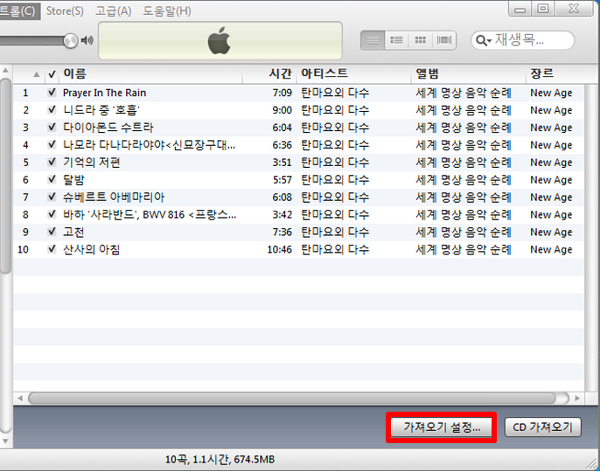The width and height of the screenshot is (600, 472).
Task: Select the 슈베르트 아베마리아 title
Action: 114,197
